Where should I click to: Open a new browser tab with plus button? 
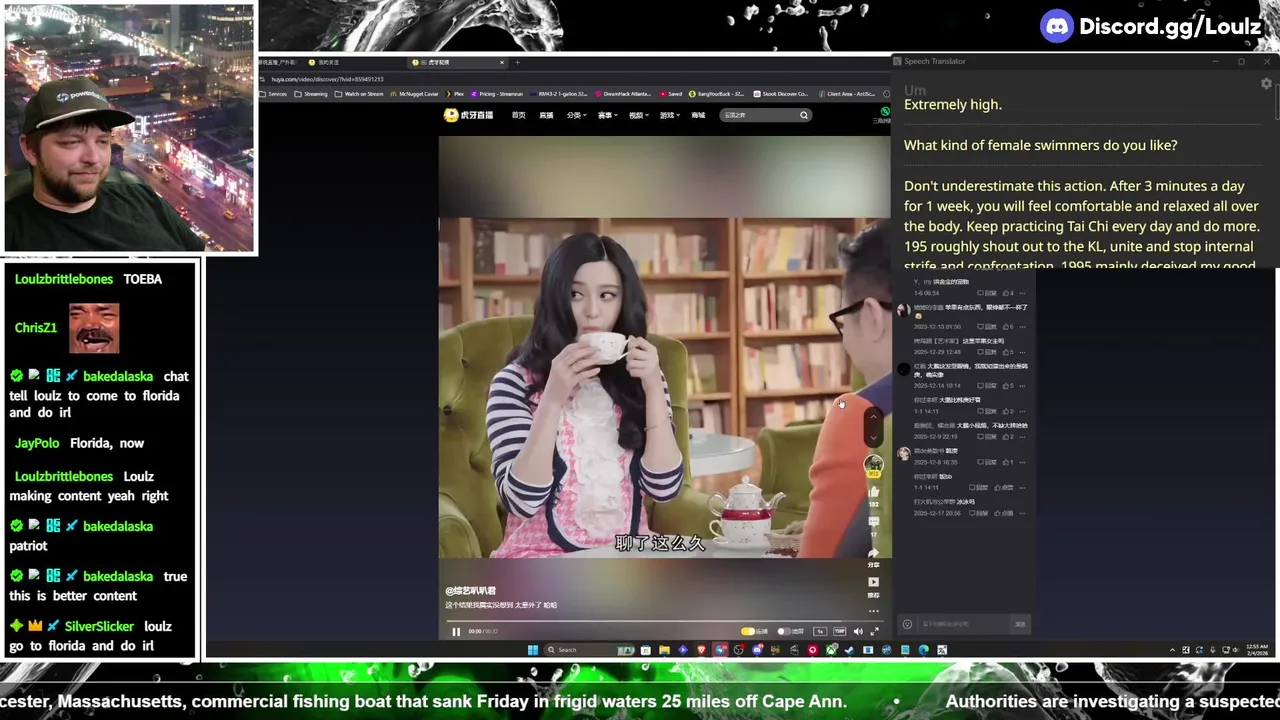(517, 62)
